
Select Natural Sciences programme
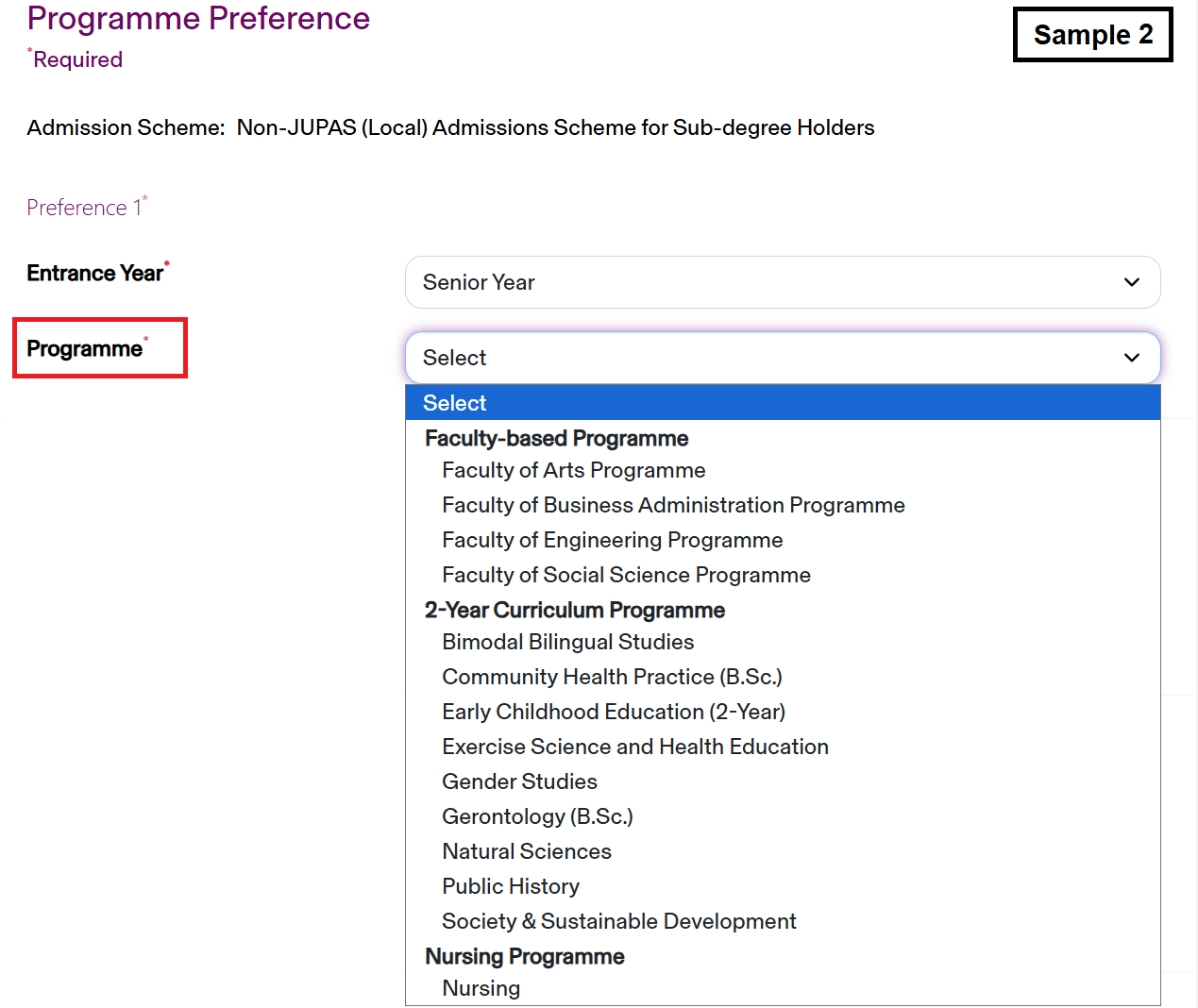[526, 851]
